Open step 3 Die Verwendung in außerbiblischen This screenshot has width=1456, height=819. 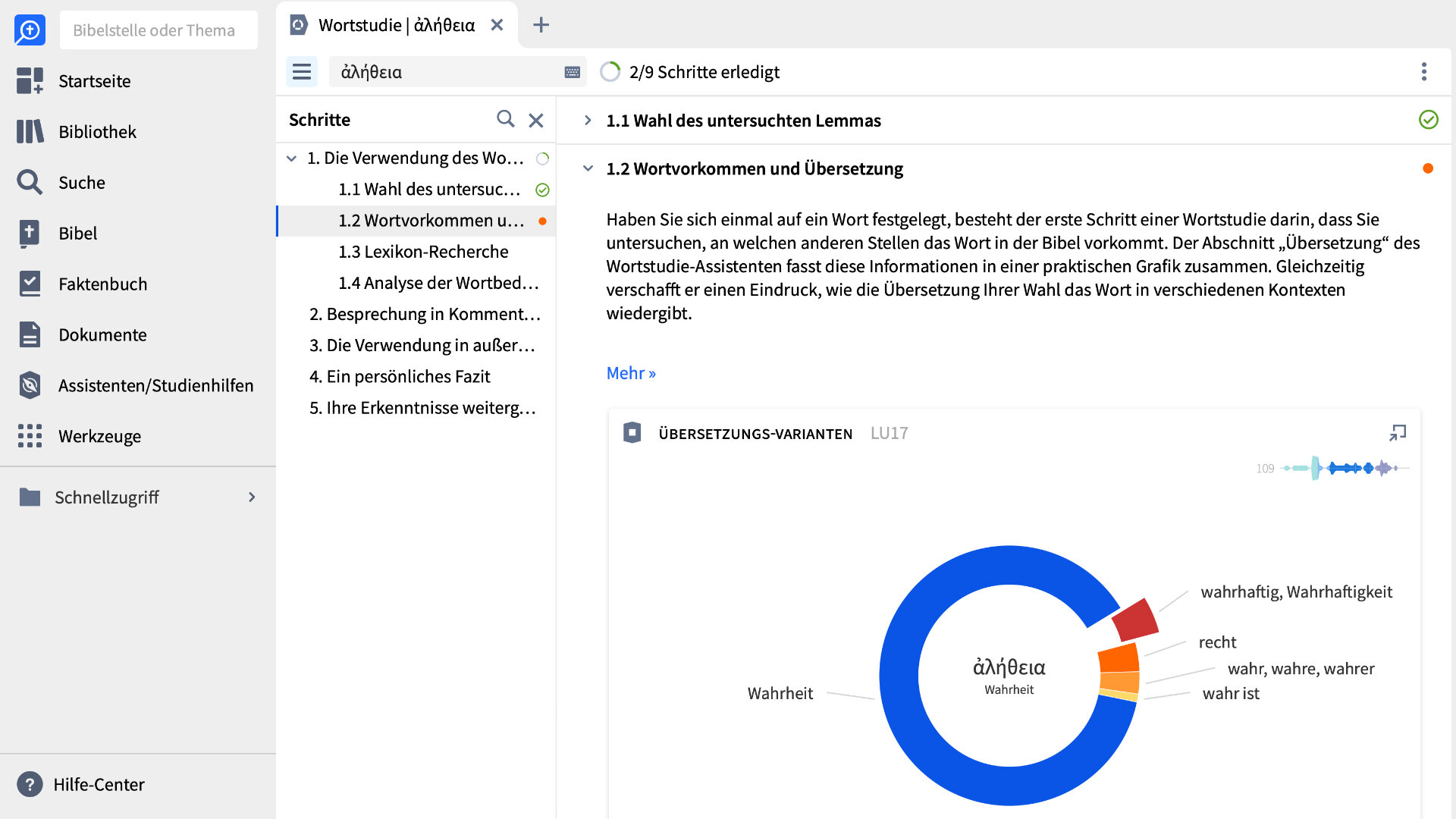pos(422,345)
